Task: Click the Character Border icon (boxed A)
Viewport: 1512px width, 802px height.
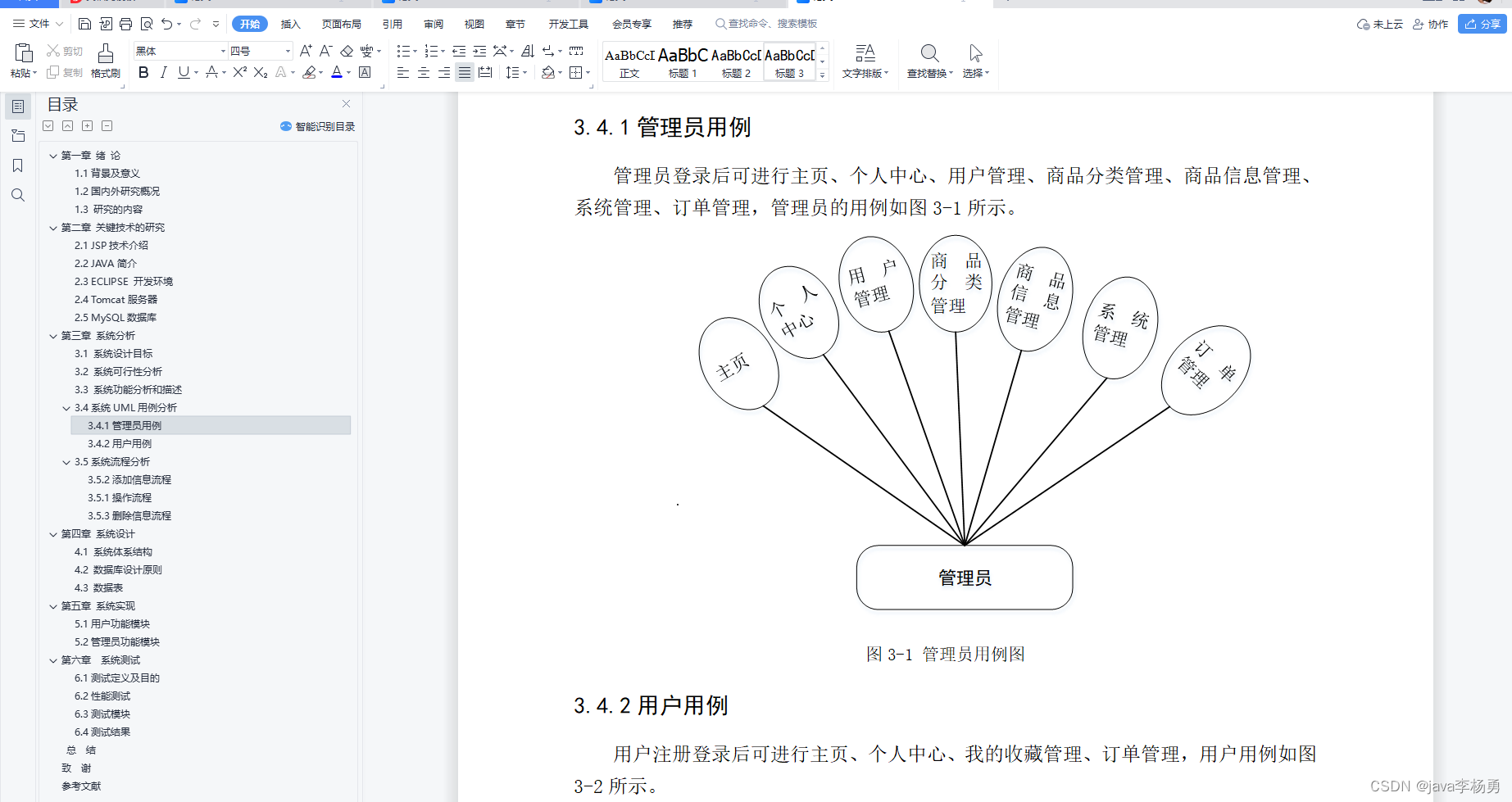Action: (366, 72)
